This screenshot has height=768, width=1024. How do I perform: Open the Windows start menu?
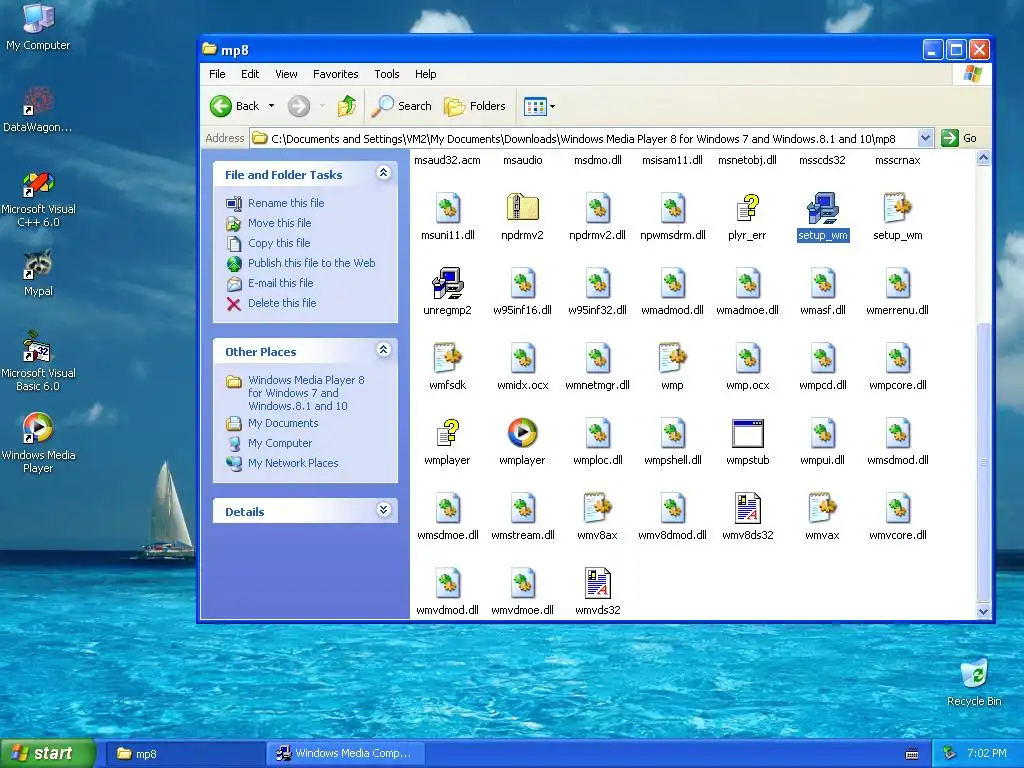pyautogui.click(x=48, y=754)
